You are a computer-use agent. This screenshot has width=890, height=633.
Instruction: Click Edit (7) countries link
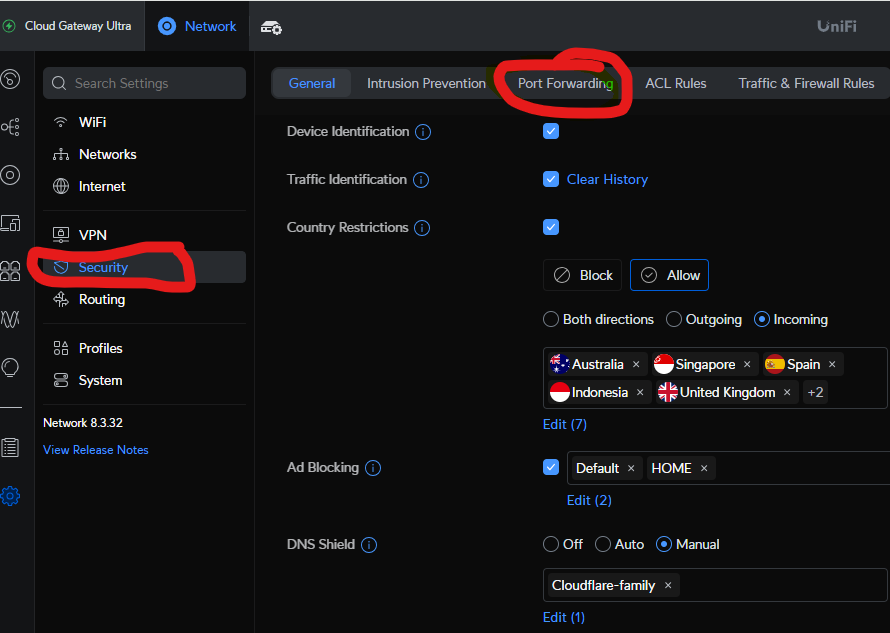(565, 425)
